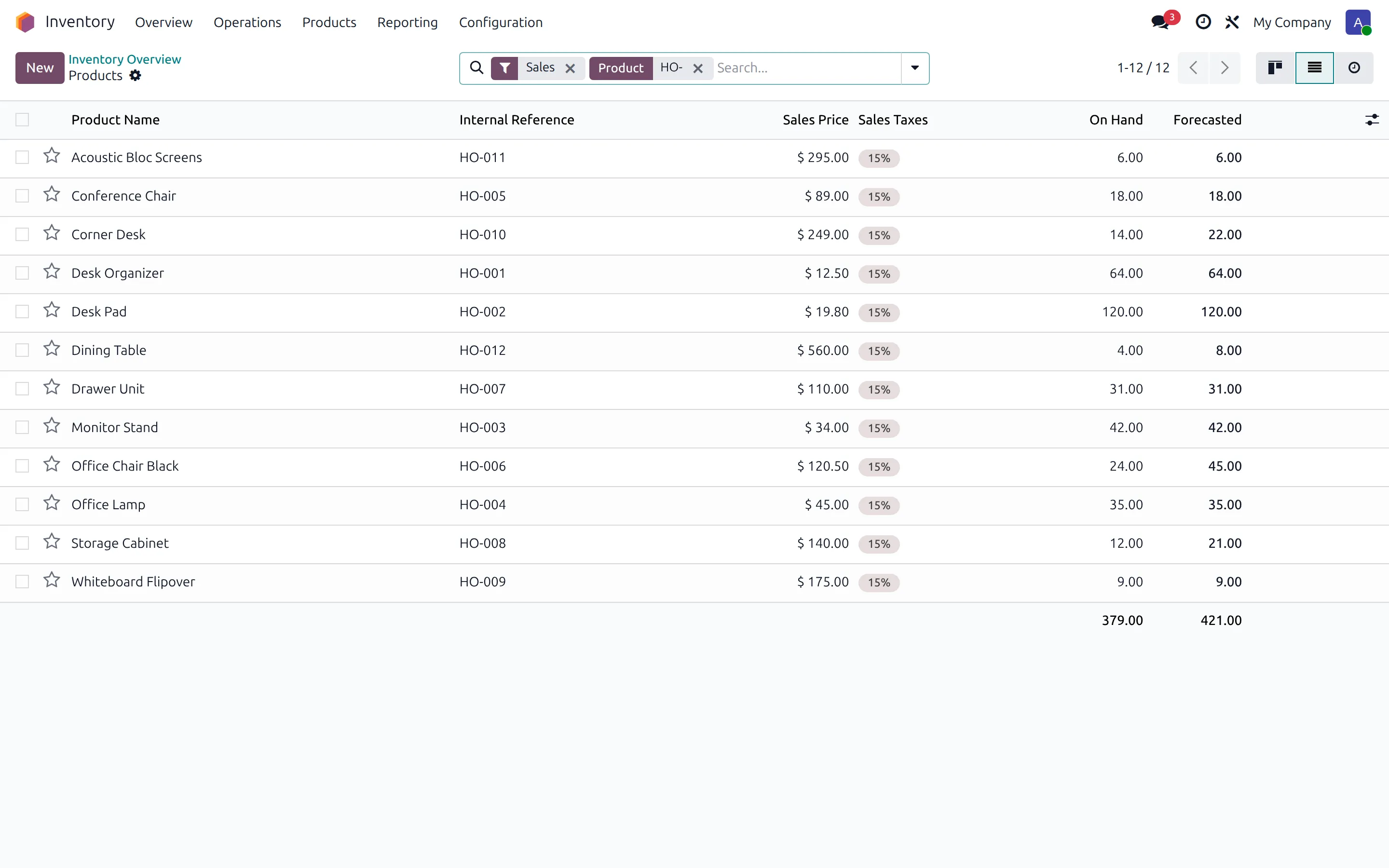Favorite the Whiteboard Flipover product

click(52, 580)
